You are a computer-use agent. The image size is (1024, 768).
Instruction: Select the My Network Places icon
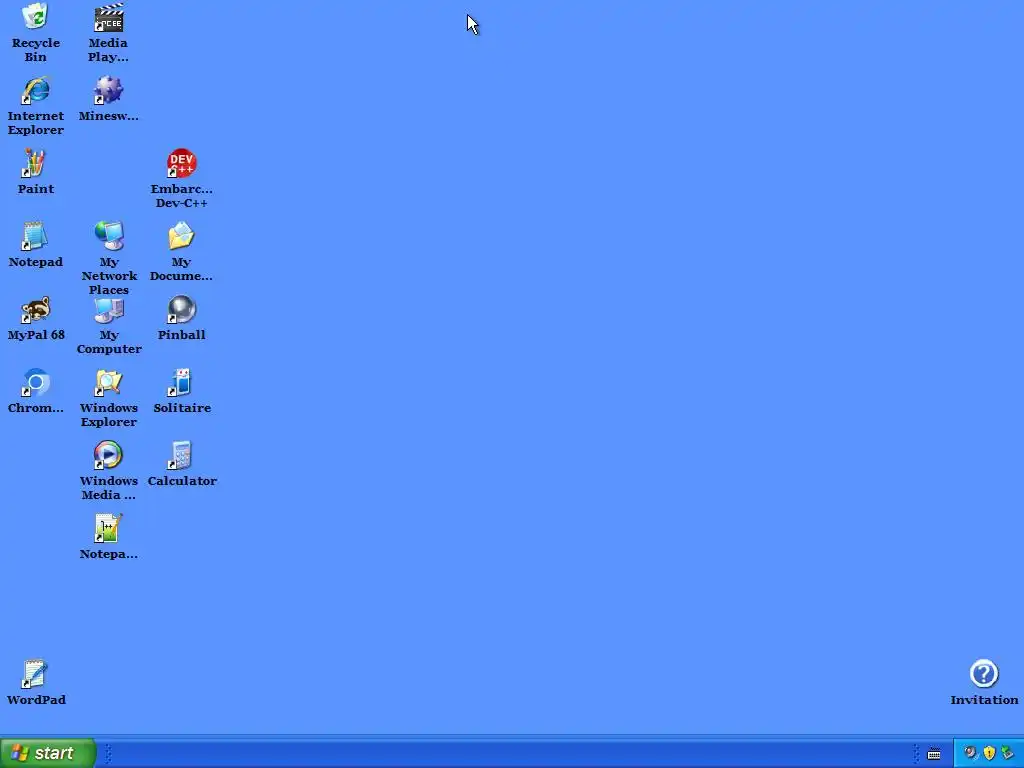[x=108, y=236]
